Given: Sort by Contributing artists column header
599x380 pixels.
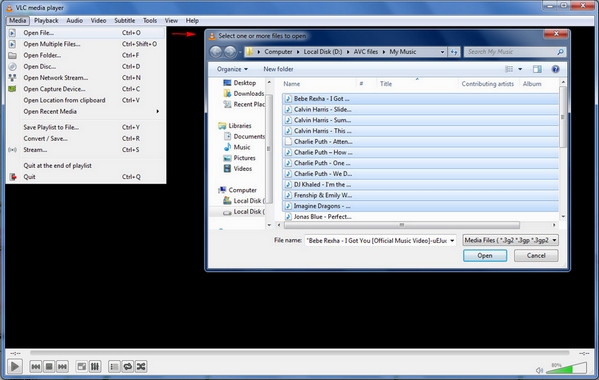Looking at the screenshot, I should (487, 84).
